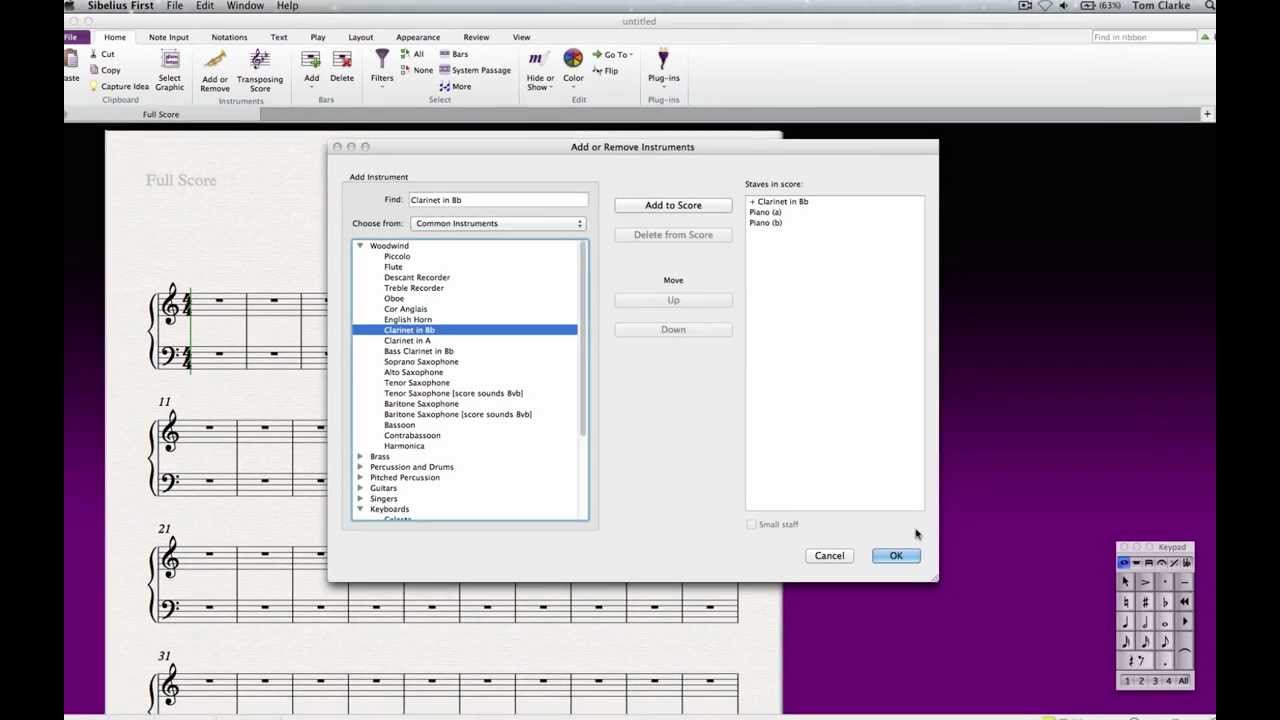The image size is (1280, 720).
Task: Expand the Brass instrument family
Action: click(360, 456)
